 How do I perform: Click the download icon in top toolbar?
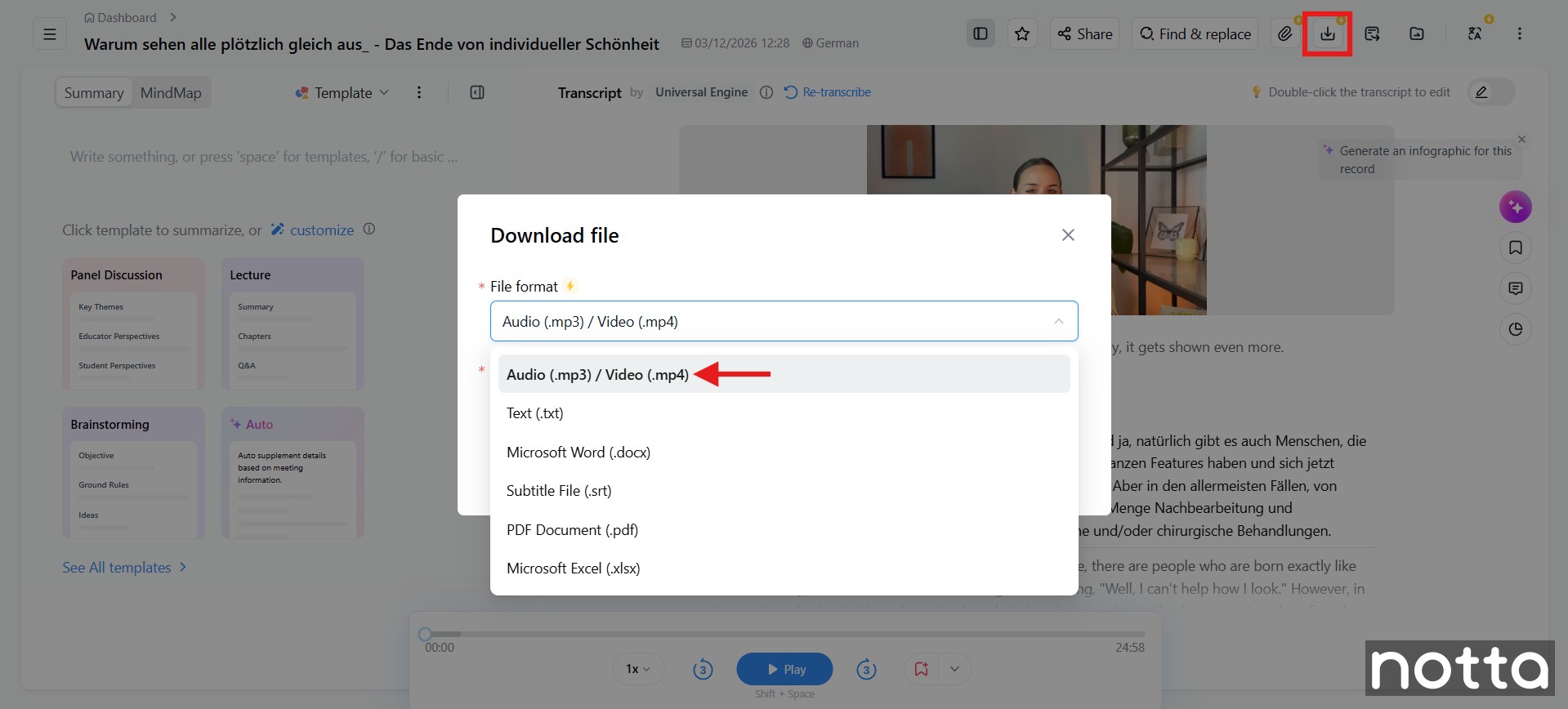tap(1327, 33)
